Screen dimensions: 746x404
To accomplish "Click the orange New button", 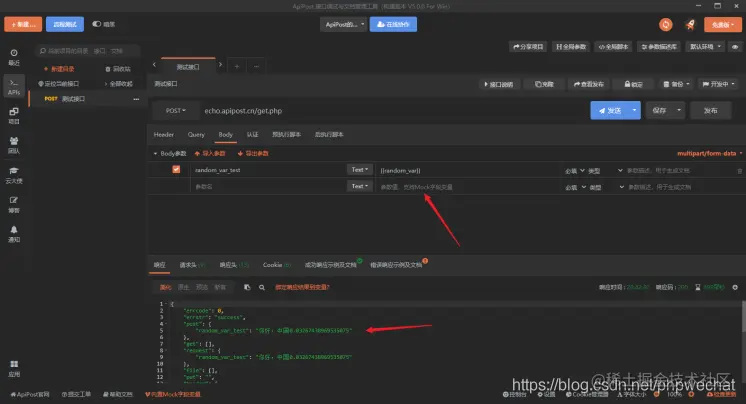I will pyautogui.click(x=23, y=24).
